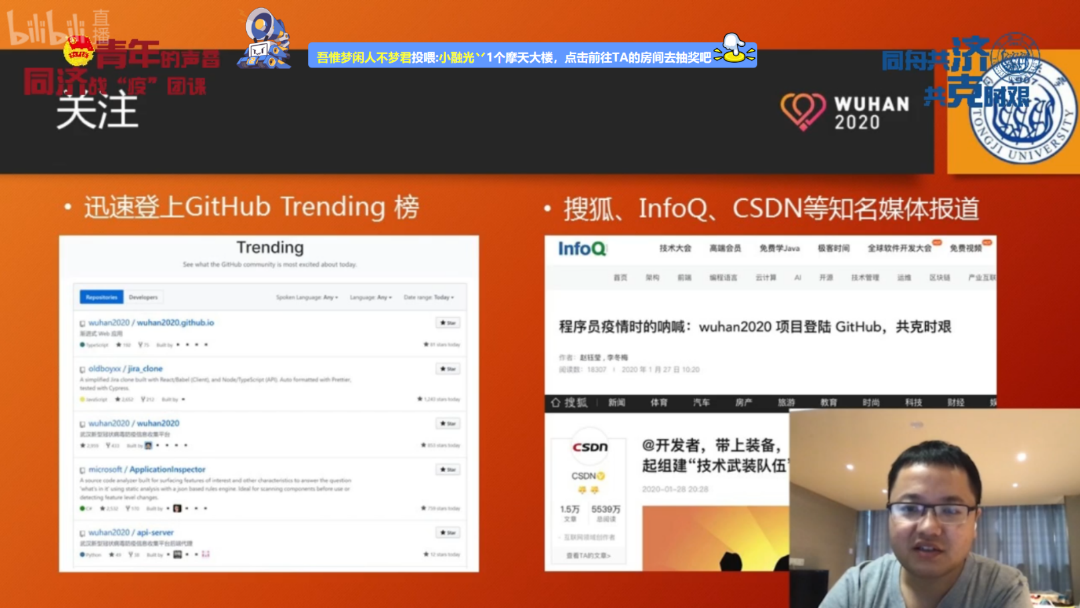Expand the Language filter dropdown
Screen dimensions: 1080x608
coord(370,297)
